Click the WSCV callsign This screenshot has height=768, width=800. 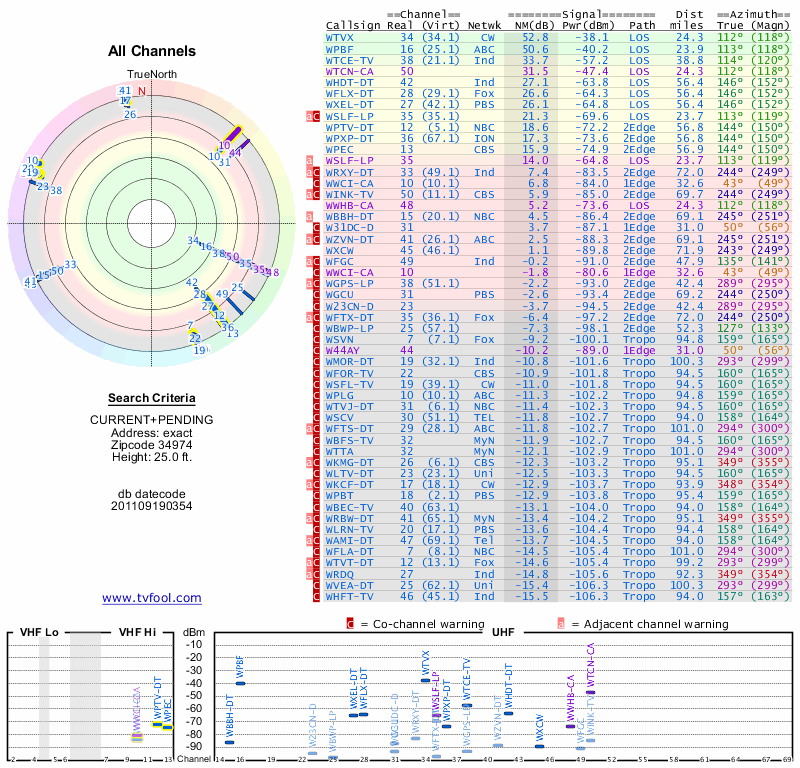[339, 417]
